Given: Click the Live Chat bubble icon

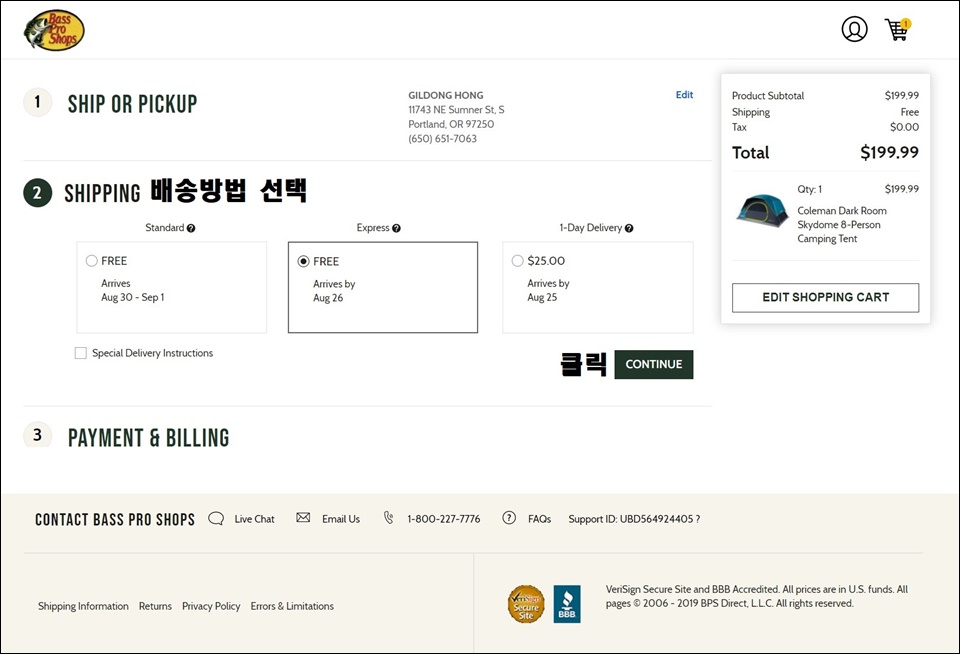Looking at the screenshot, I should point(216,519).
